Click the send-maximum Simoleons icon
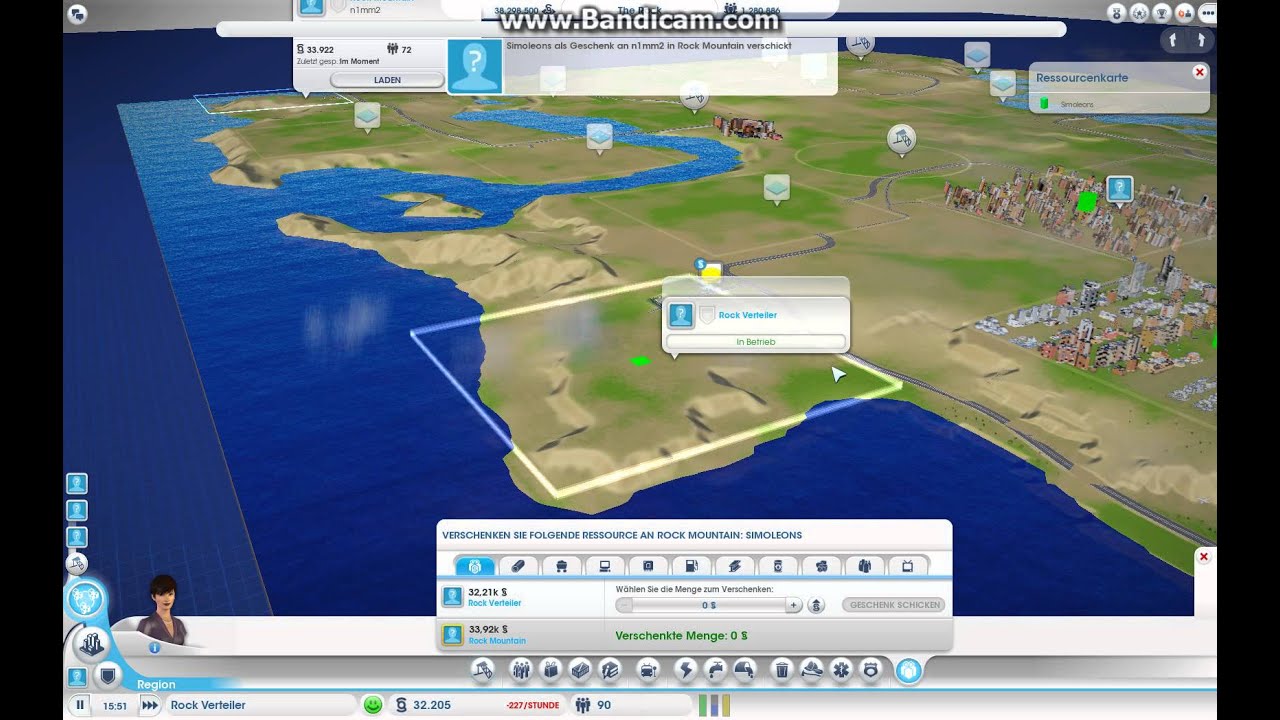 pos(816,605)
